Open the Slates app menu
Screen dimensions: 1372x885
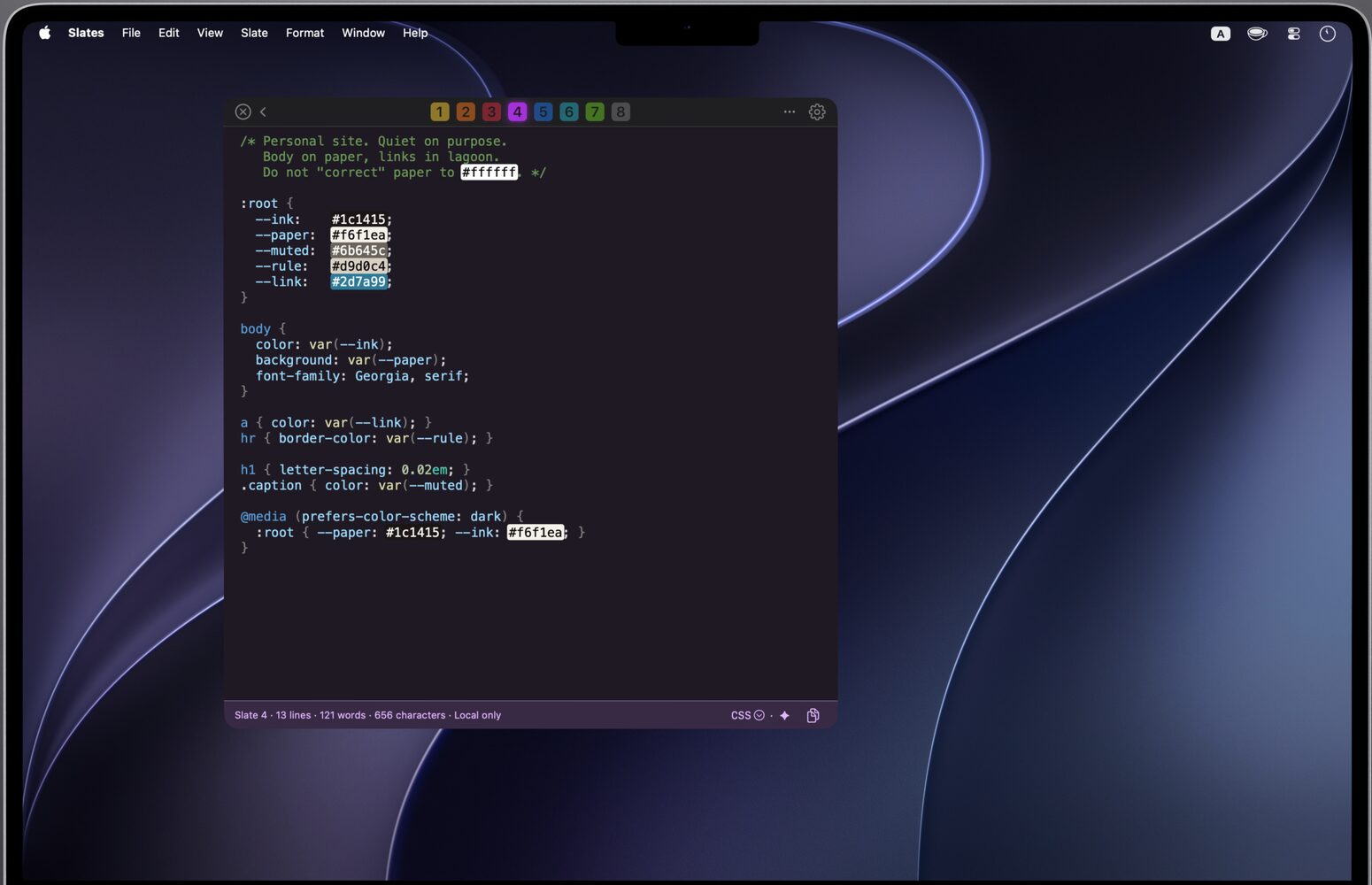tap(86, 33)
